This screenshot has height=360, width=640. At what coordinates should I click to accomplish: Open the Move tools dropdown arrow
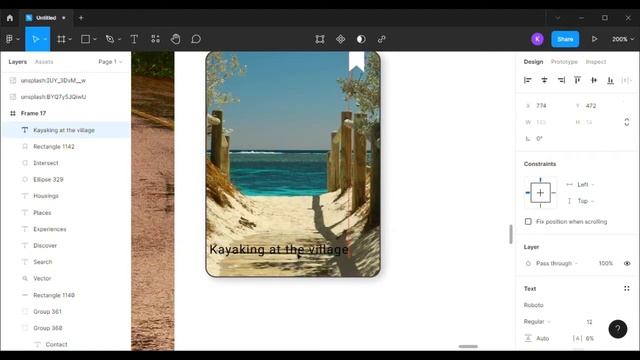tap(45, 39)
